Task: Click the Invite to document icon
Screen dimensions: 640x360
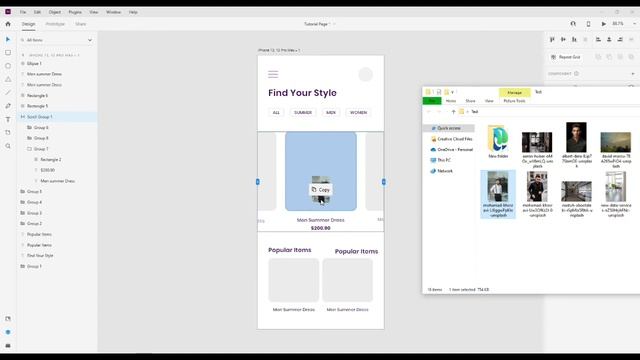Action: tap(573, 24)
